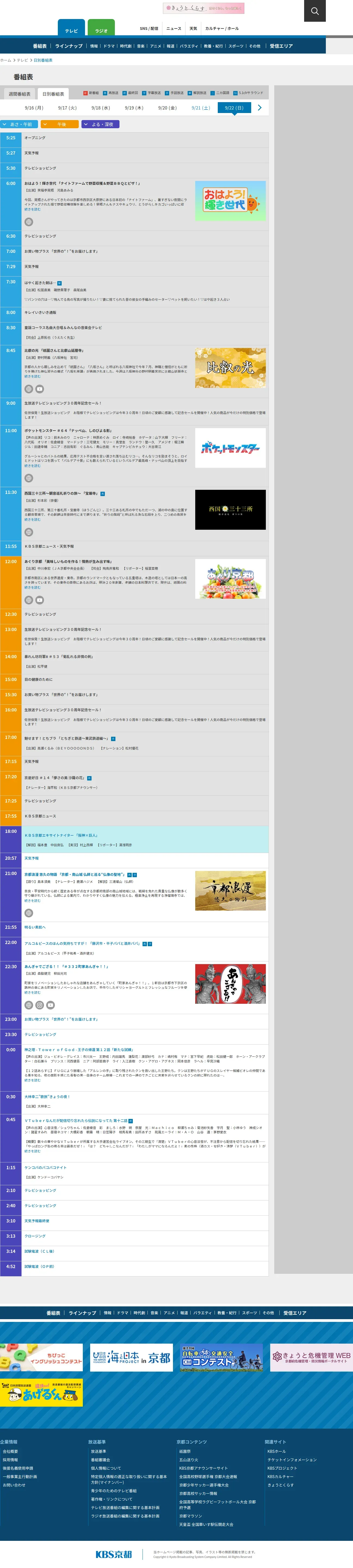This screenshot has height=1568, width=353.
Task: Open きょうと危機管理WEB banner
Action: point(312,1357)
